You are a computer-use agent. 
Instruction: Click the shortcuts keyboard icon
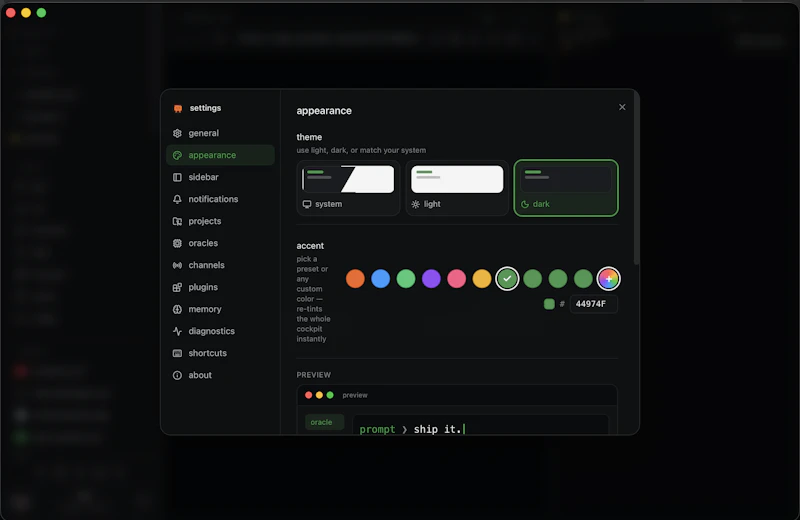coord(177,353)
